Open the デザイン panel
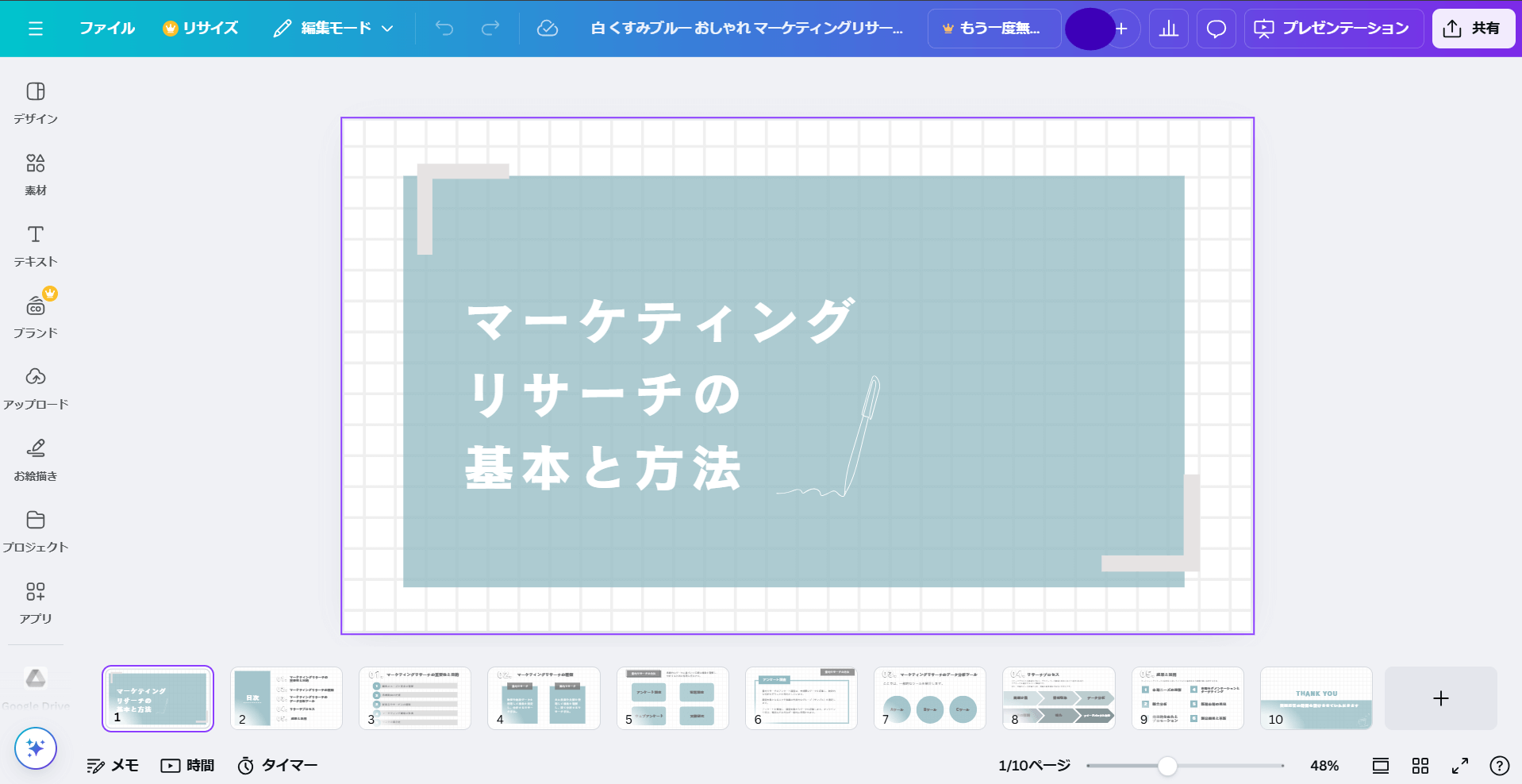1522x784 pixels. (36, 103)
